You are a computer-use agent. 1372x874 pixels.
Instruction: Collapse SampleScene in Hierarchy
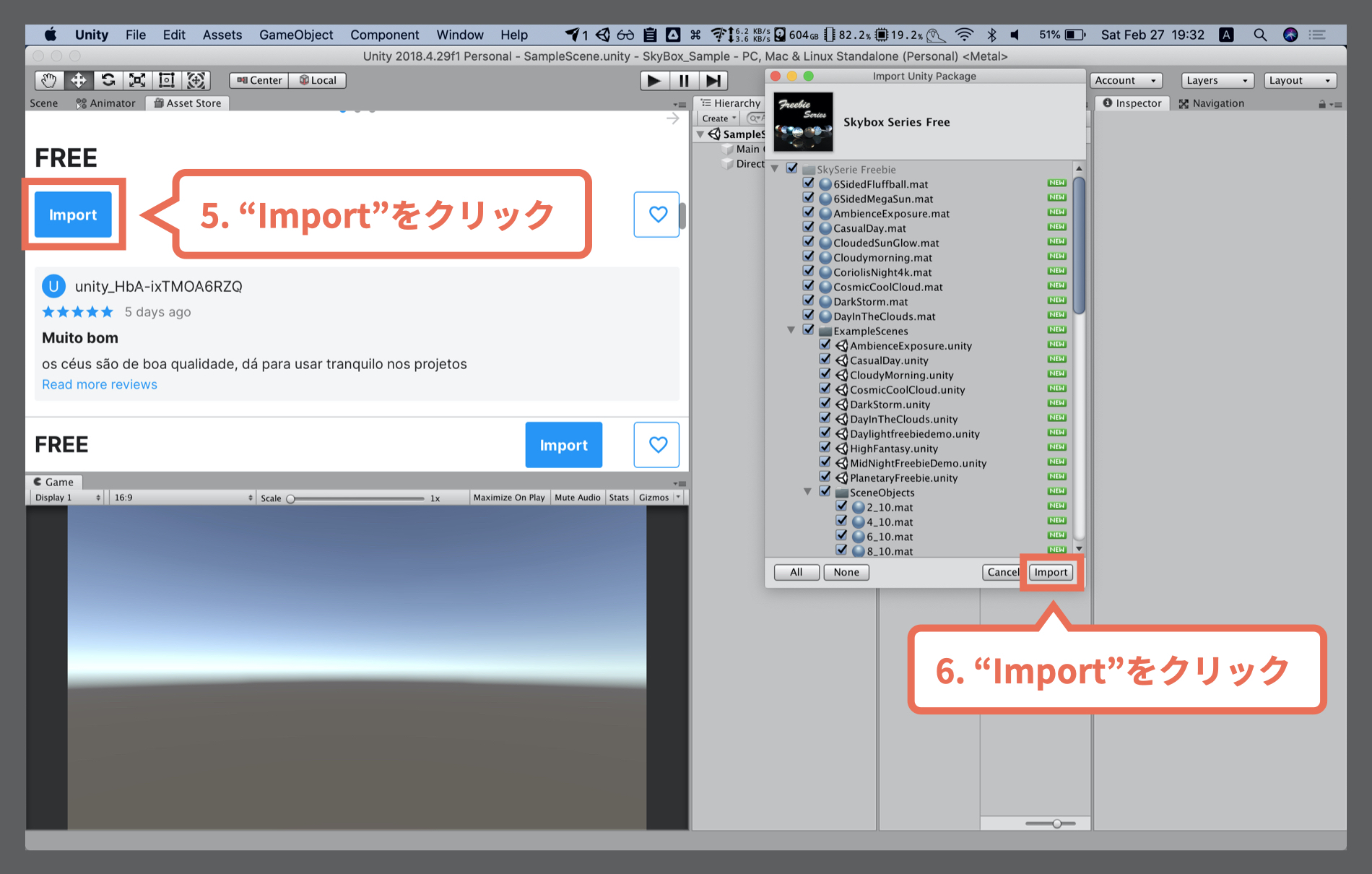click(x=700, y=134)
